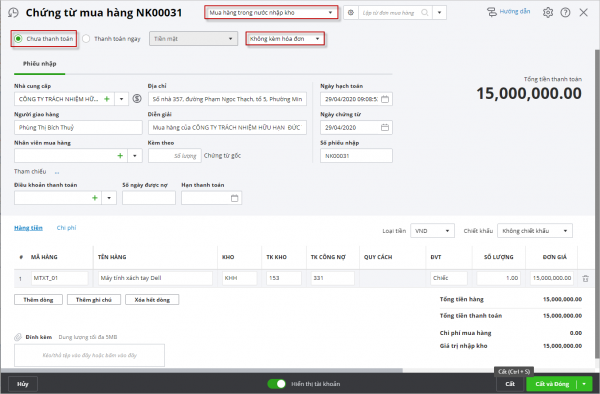The image size is (600, 394).
Task: Open the help question mark icon
Action: coord(565,13)
